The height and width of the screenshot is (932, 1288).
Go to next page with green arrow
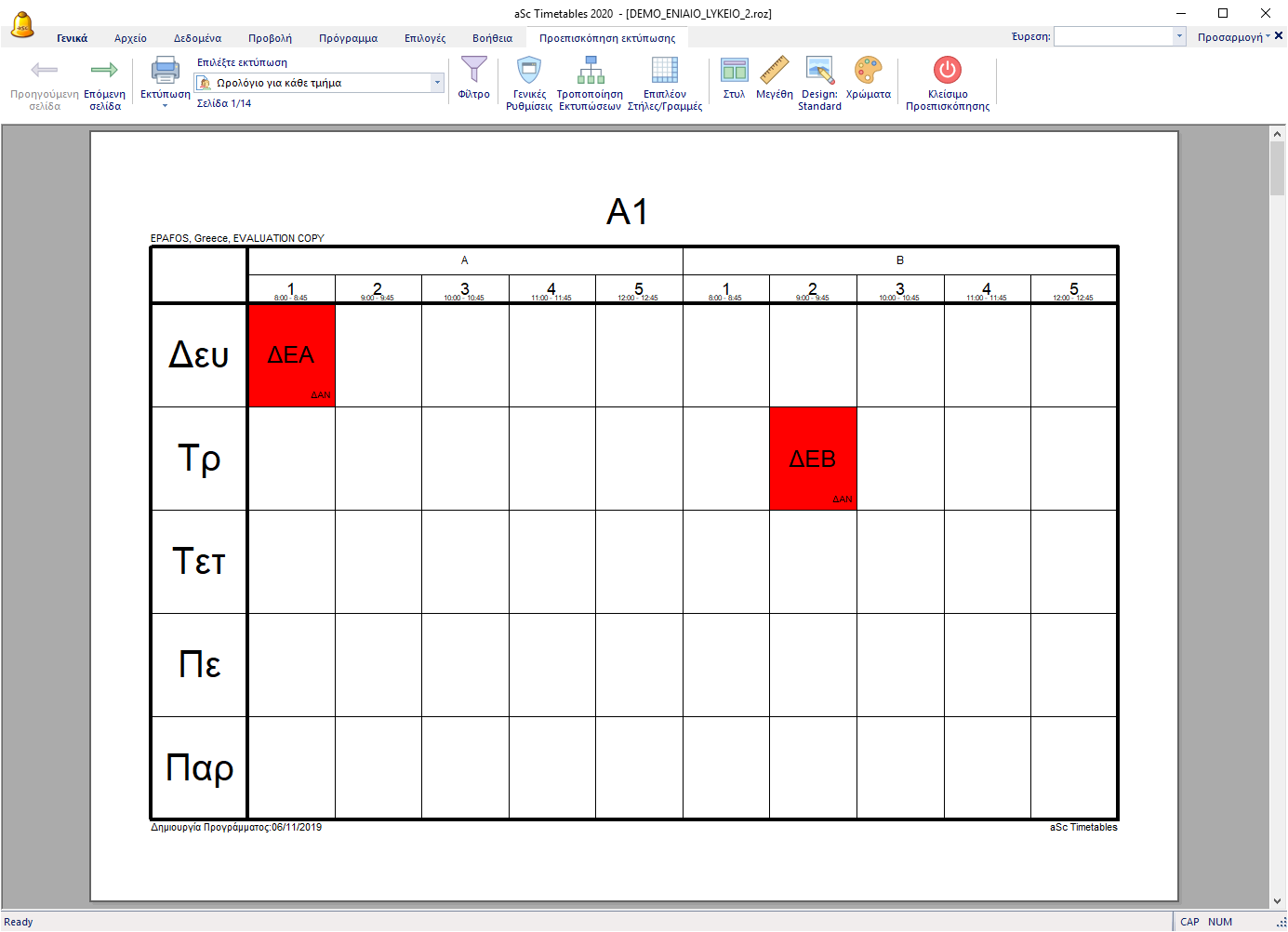pos(104,71)
